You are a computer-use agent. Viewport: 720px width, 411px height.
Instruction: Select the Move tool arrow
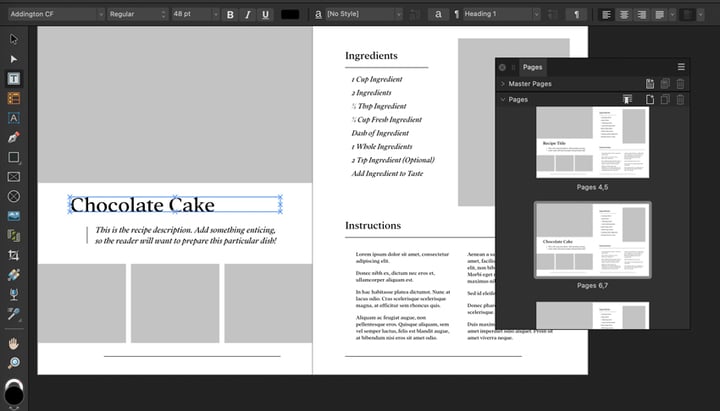[x=13, y=39]
